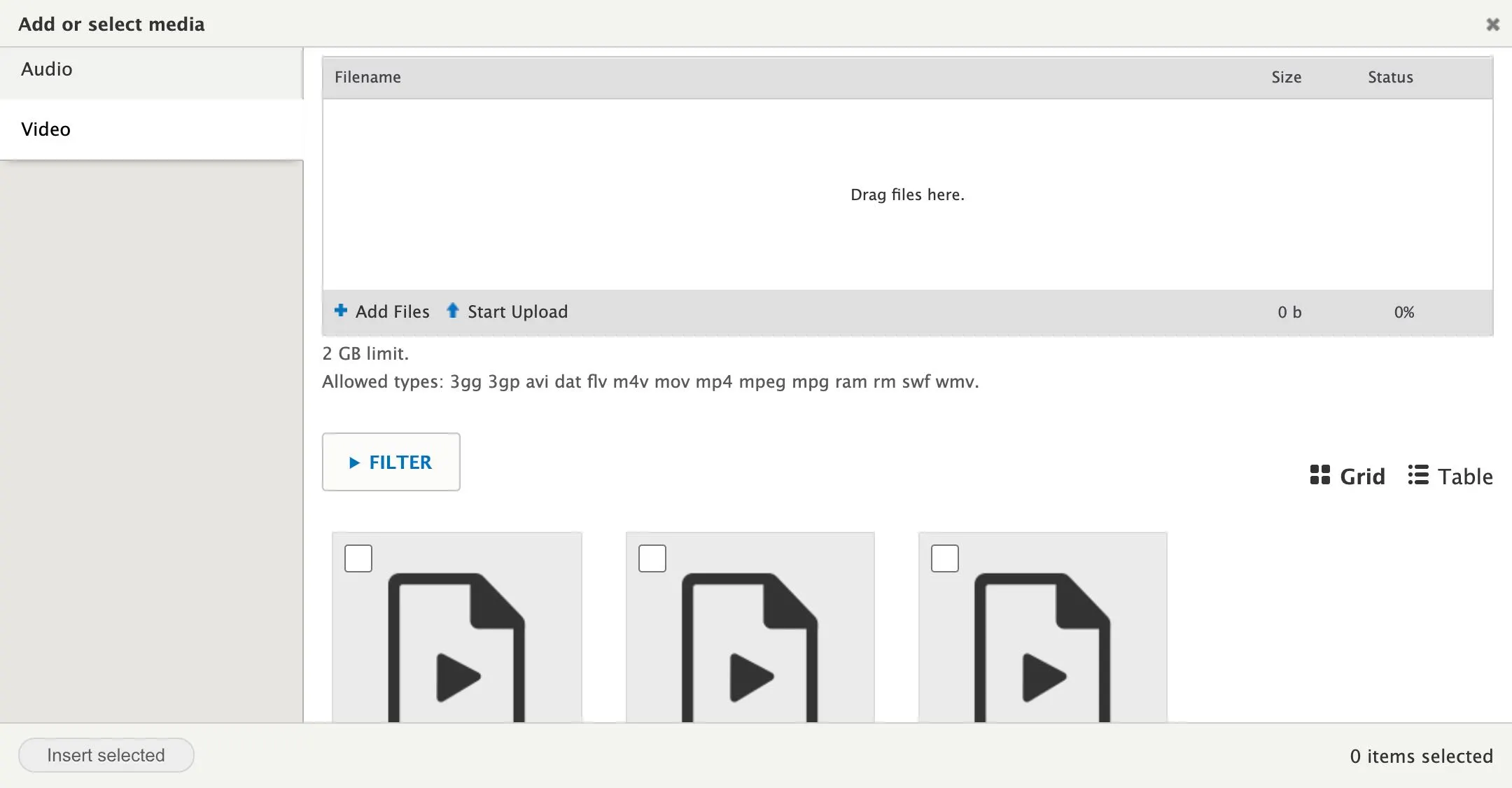Image resolution: width=1512 pixels, height=788 pixels.
Task: Click the Filename column header
Action: (367, 77)
